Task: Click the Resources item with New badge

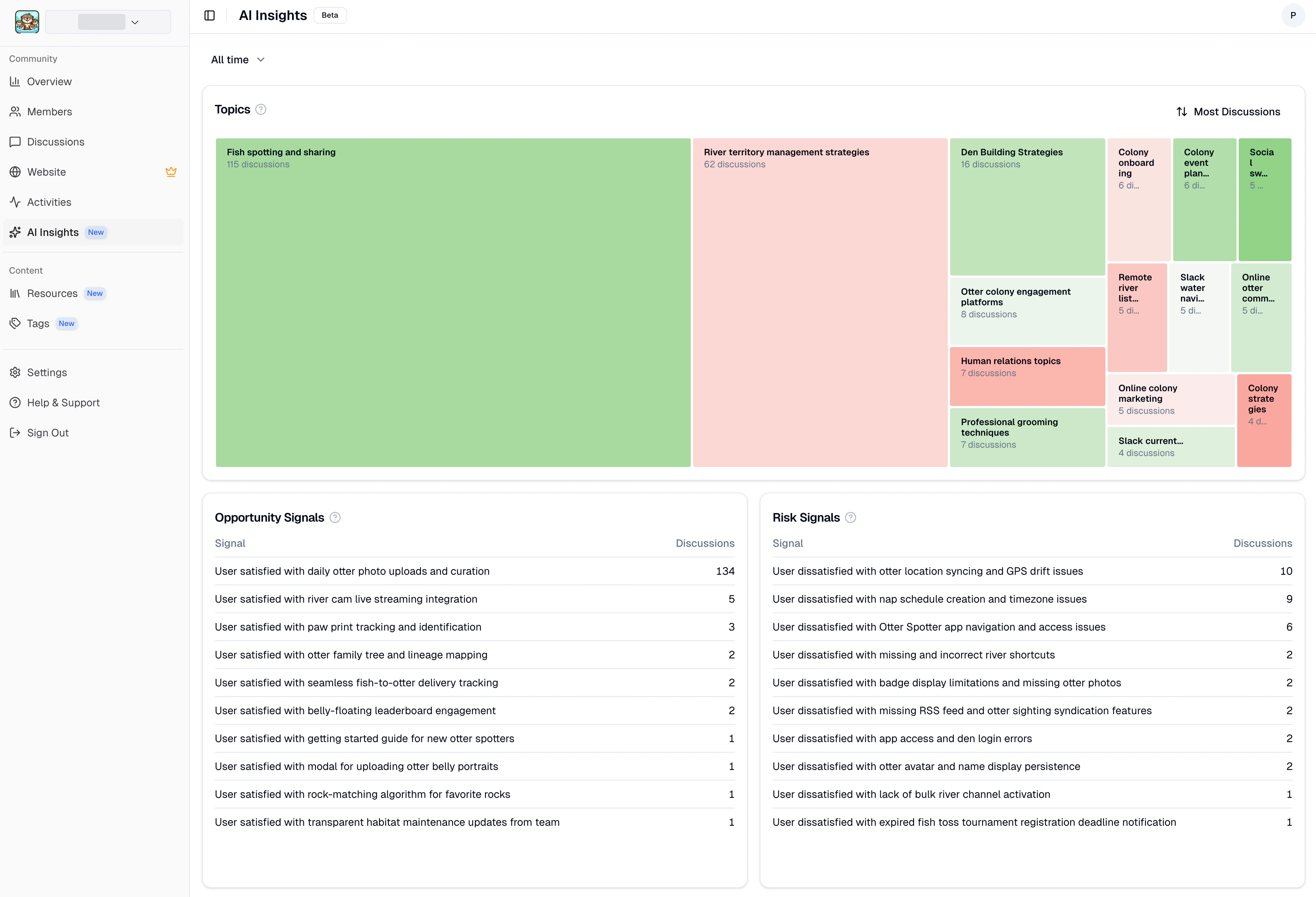Action: click(x=53, y=293)
